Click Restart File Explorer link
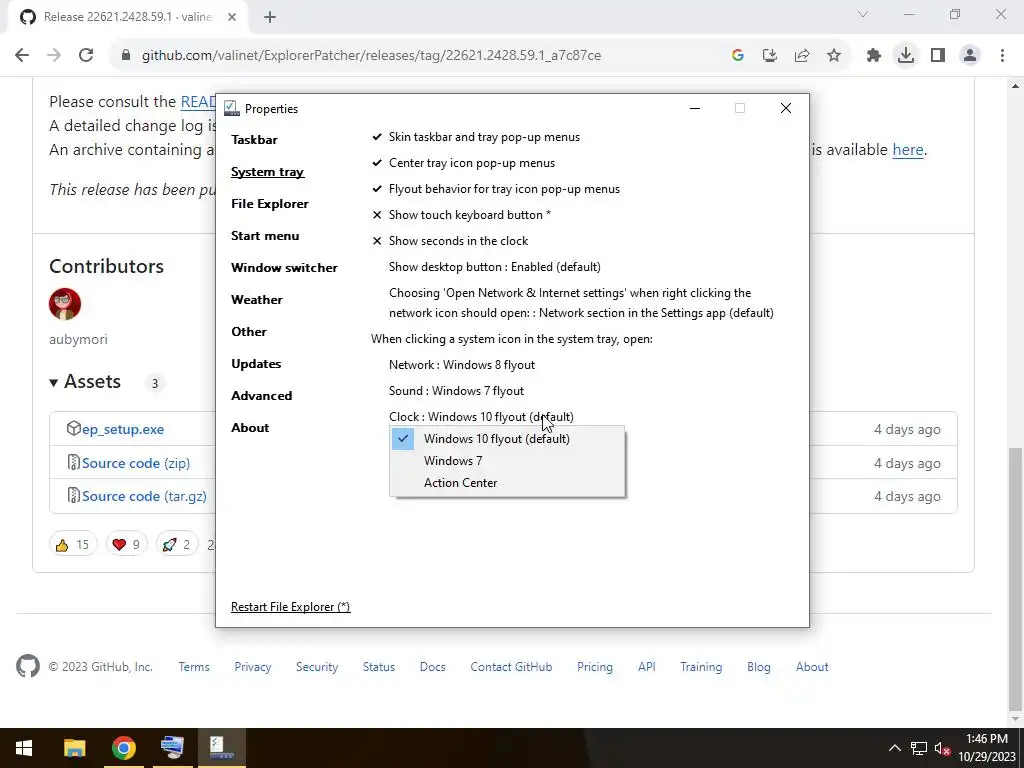1024x768 pixels. pyautogui.click(x=291, y=607)
